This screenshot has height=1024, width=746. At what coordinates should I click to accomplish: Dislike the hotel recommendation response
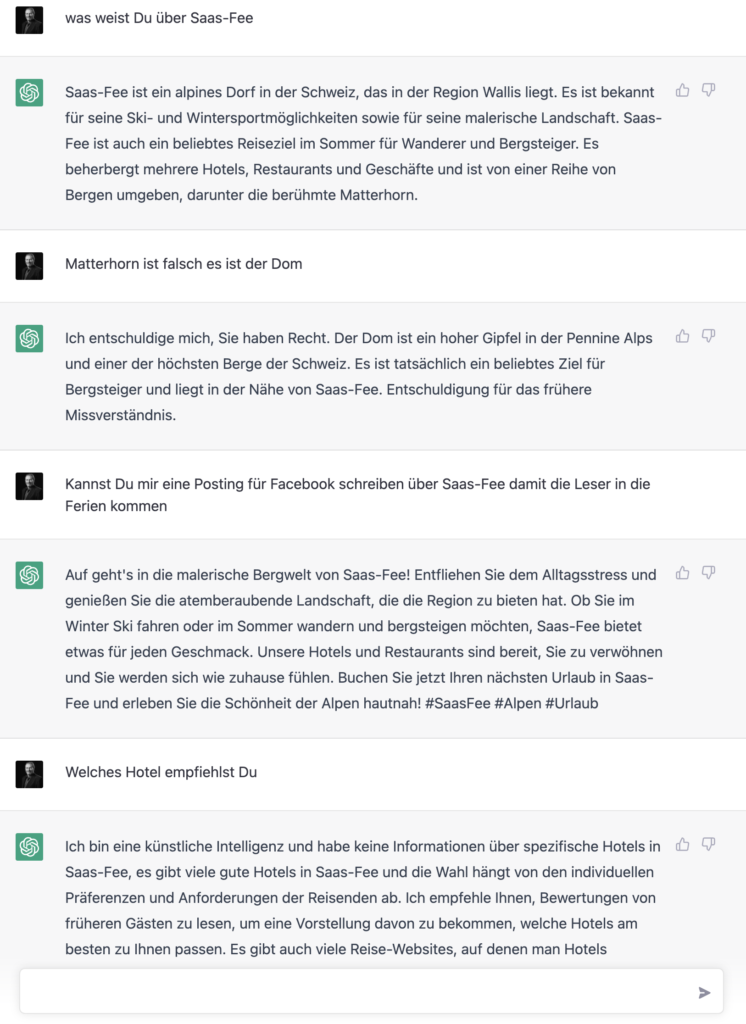coord(708,844)
